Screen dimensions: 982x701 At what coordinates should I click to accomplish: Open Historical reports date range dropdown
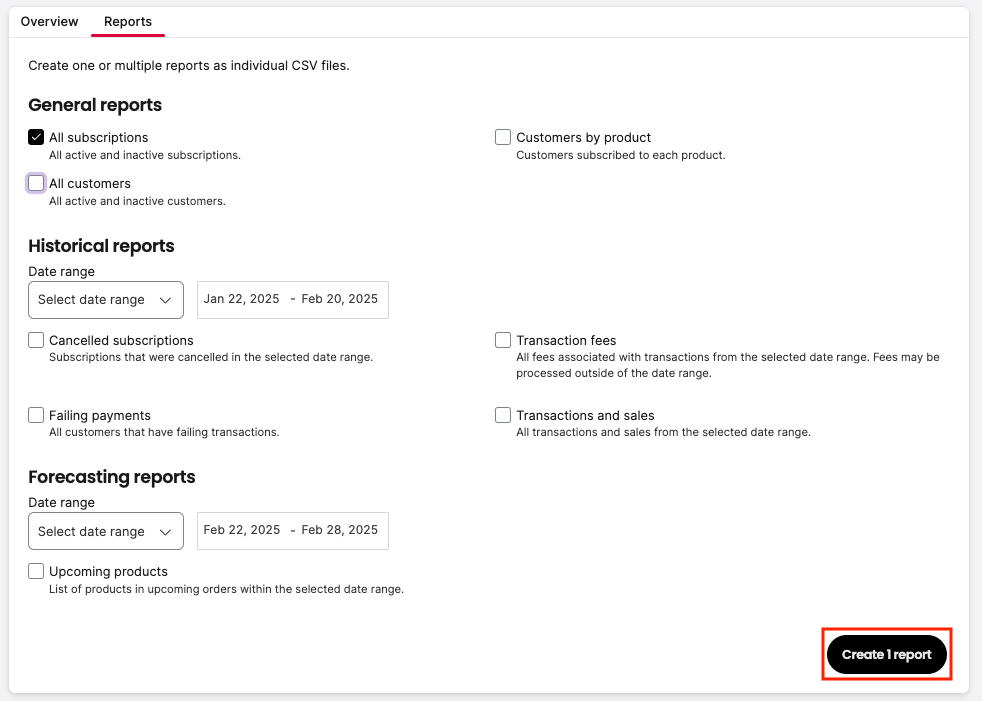point(106,300)
